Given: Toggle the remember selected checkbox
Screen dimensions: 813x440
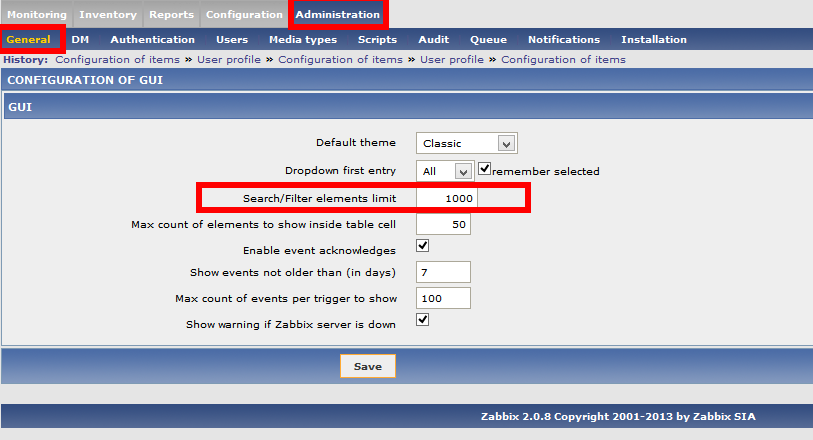Looking at the screenshot, I should coord(485,170).
